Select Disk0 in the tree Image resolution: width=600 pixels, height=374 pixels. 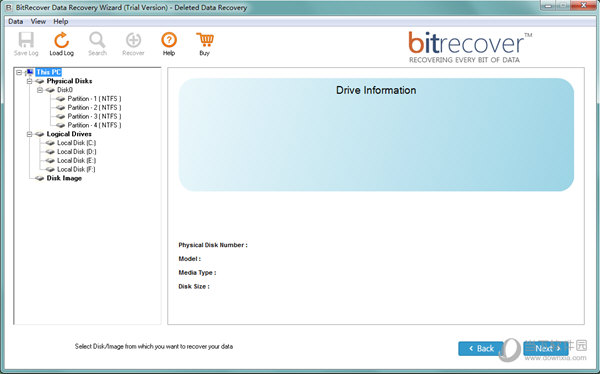pyautogui.click(x=65, y=90)
